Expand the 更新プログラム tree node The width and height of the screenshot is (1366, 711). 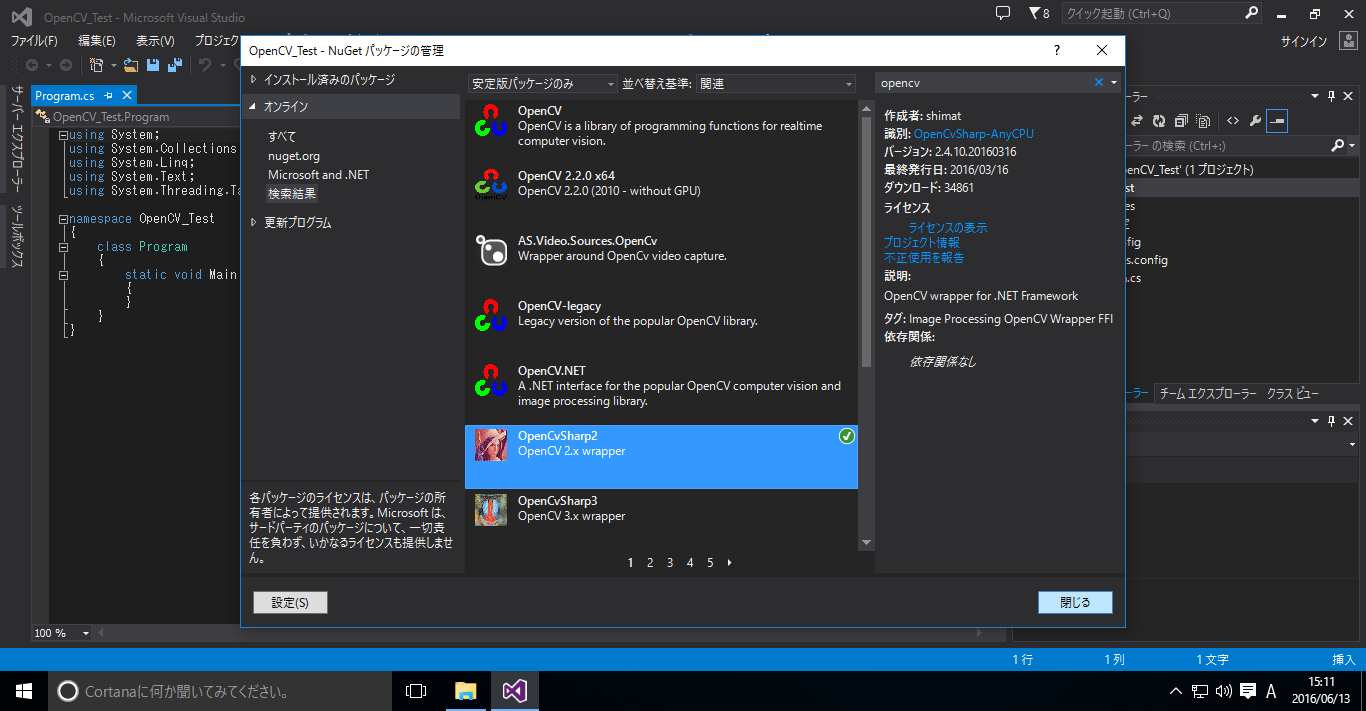coord(253,222)
